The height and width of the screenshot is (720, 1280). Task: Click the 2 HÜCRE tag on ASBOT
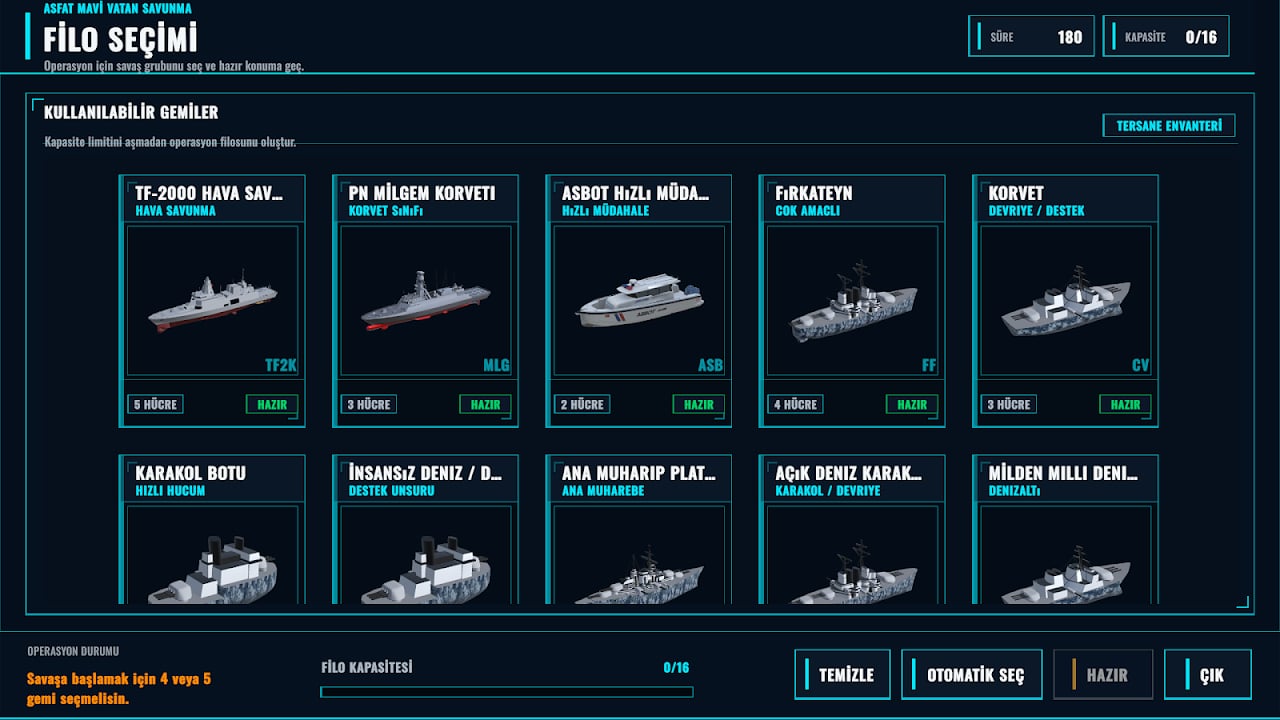click(582, 405)
